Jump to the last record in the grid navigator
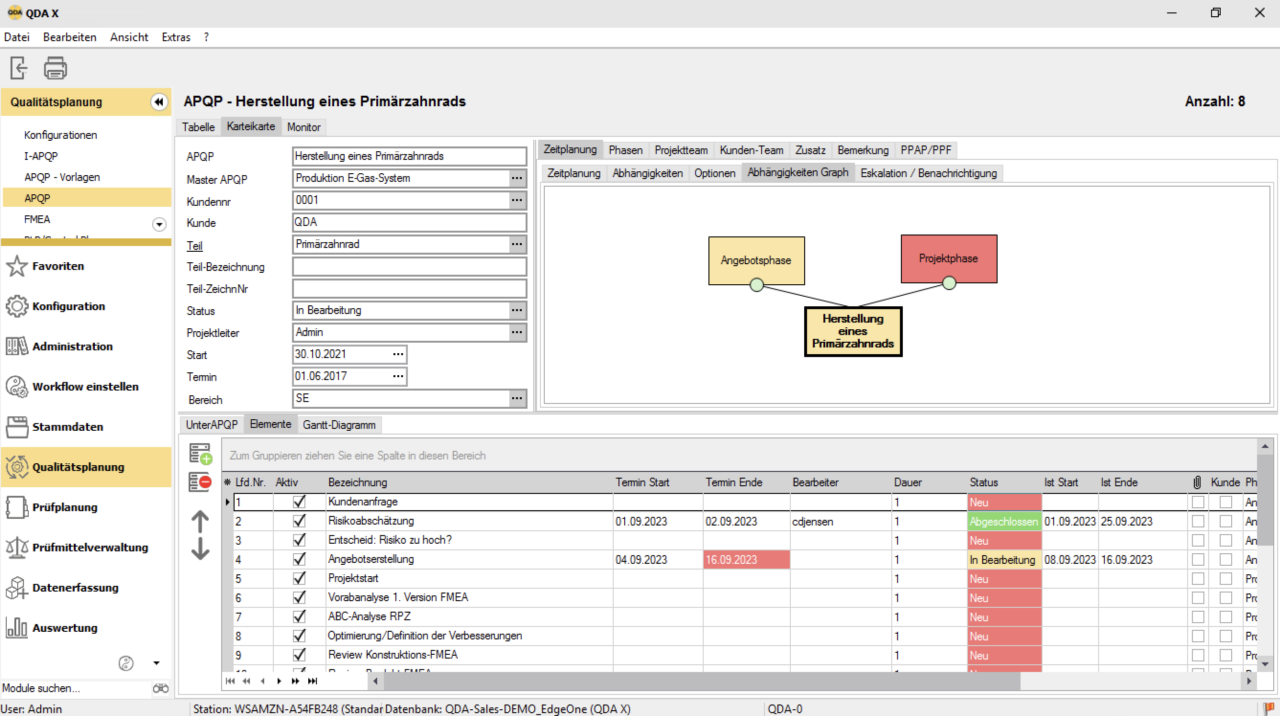The width and height of the screenshot is (1280, 716). pos(312,681)
